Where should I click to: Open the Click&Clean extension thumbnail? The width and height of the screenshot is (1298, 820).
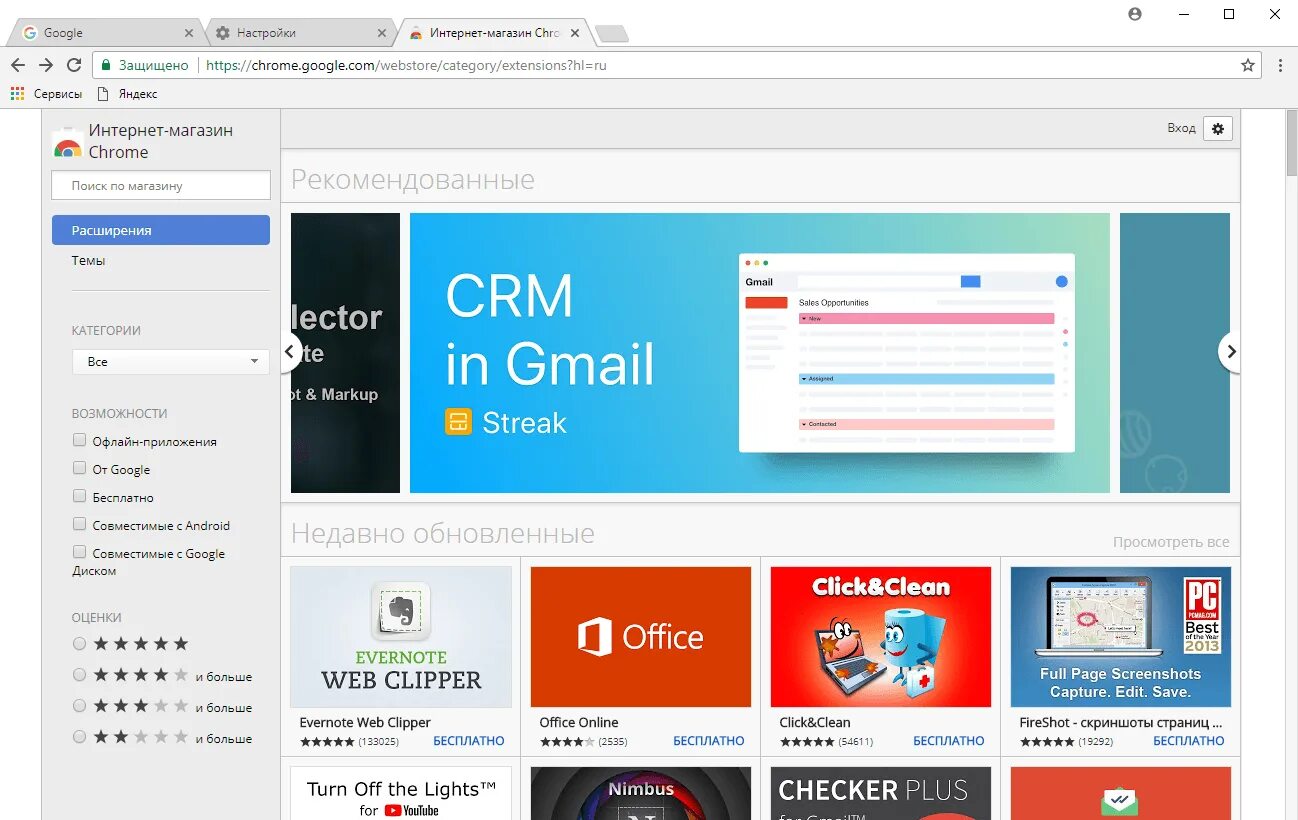[x=881, y=637]
